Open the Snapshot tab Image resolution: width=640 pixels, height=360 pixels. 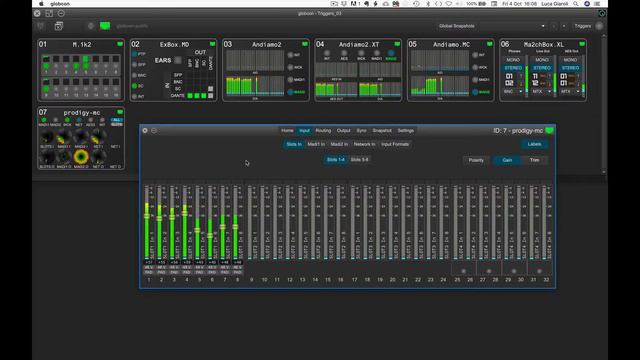pos(382,131)
